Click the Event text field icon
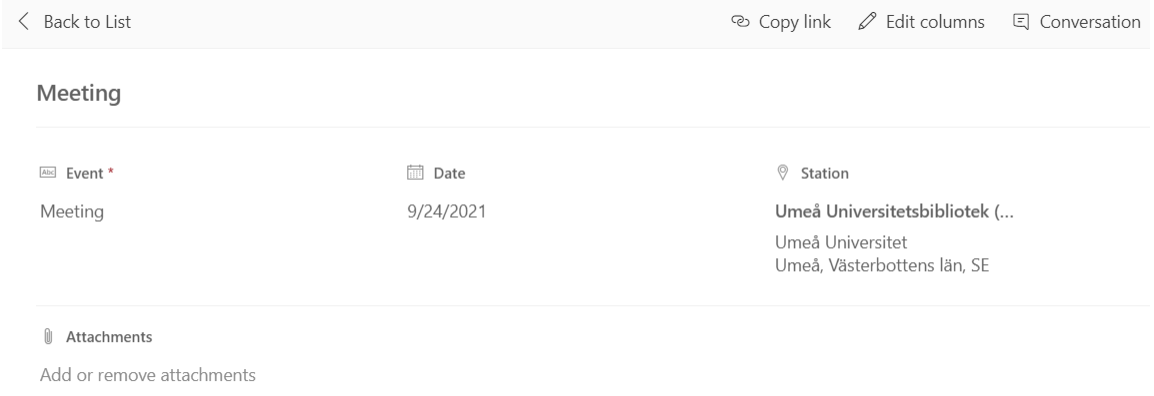 click(48, 173)
